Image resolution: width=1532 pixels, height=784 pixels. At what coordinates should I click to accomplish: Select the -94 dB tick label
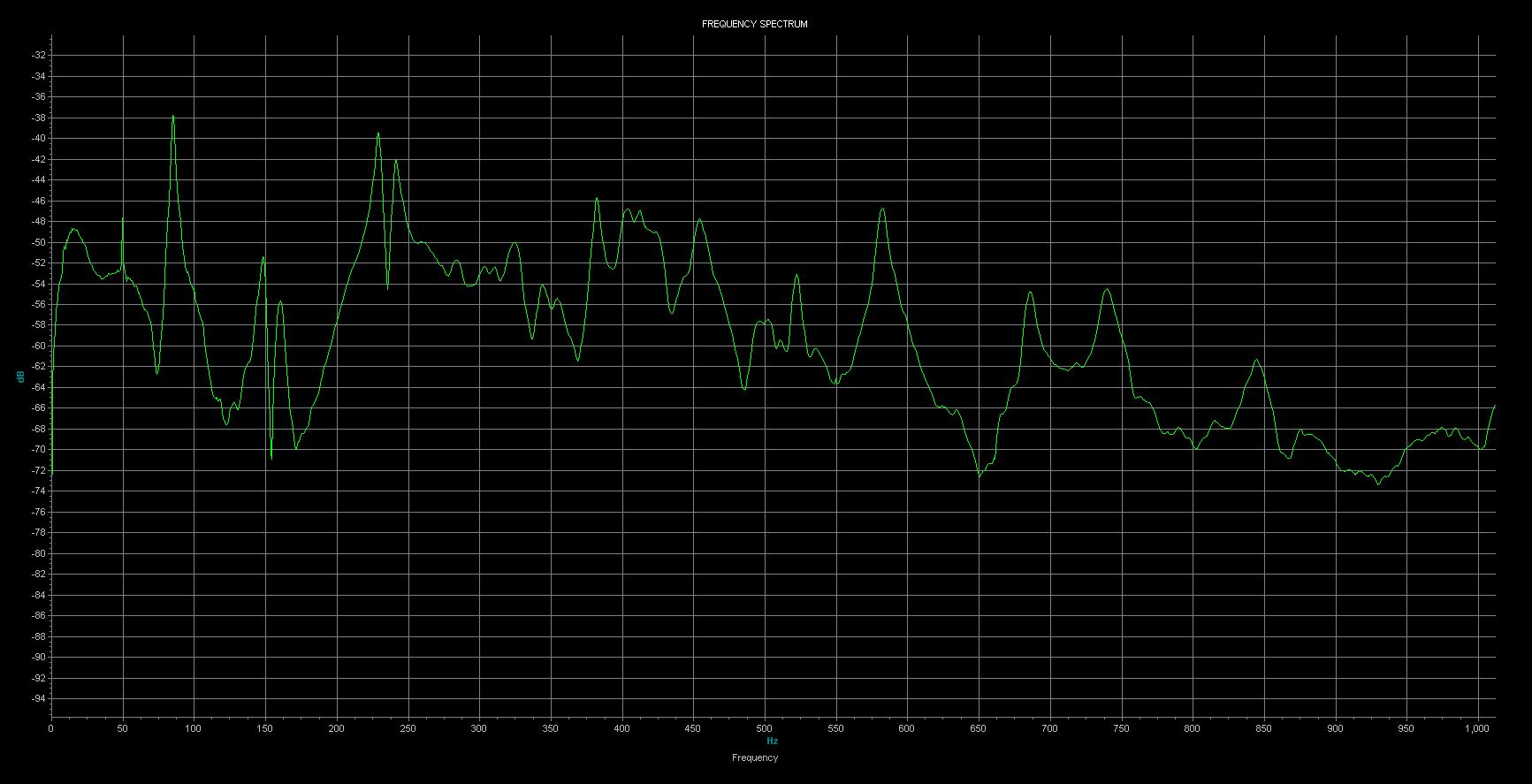[x=38, y=698]
